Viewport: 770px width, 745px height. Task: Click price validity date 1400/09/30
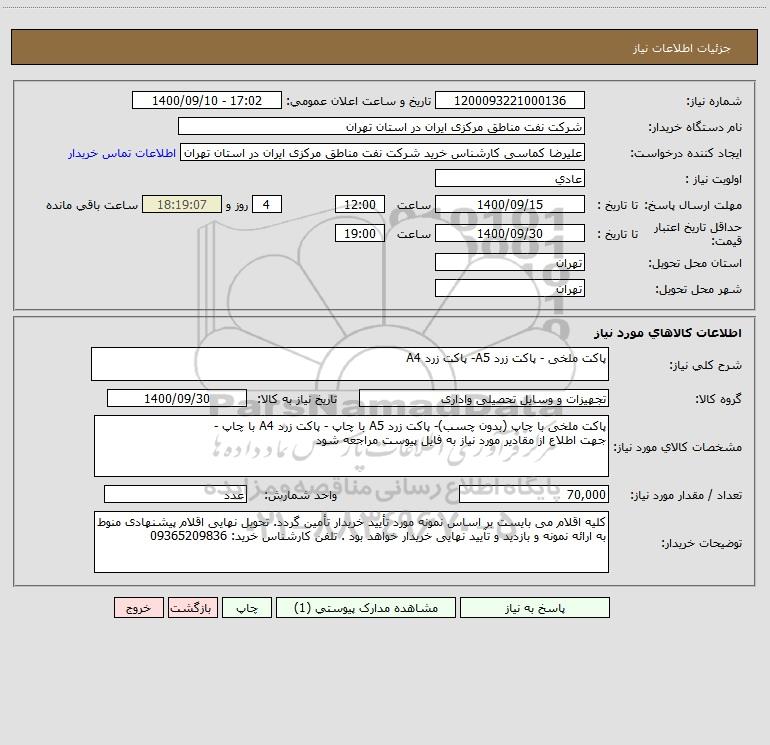coord(510,233)
